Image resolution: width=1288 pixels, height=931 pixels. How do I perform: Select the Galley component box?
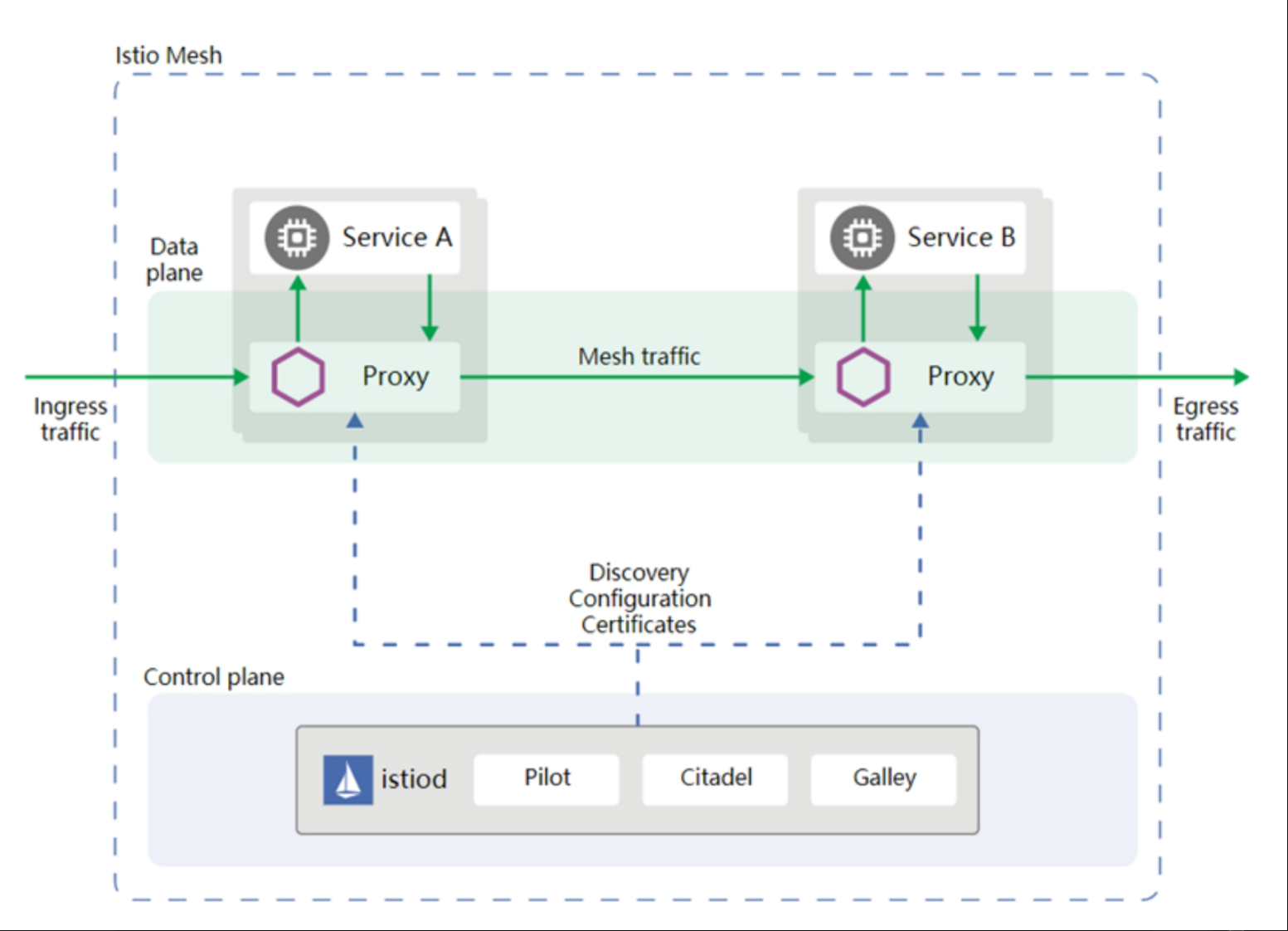click(x=884, y=778)
